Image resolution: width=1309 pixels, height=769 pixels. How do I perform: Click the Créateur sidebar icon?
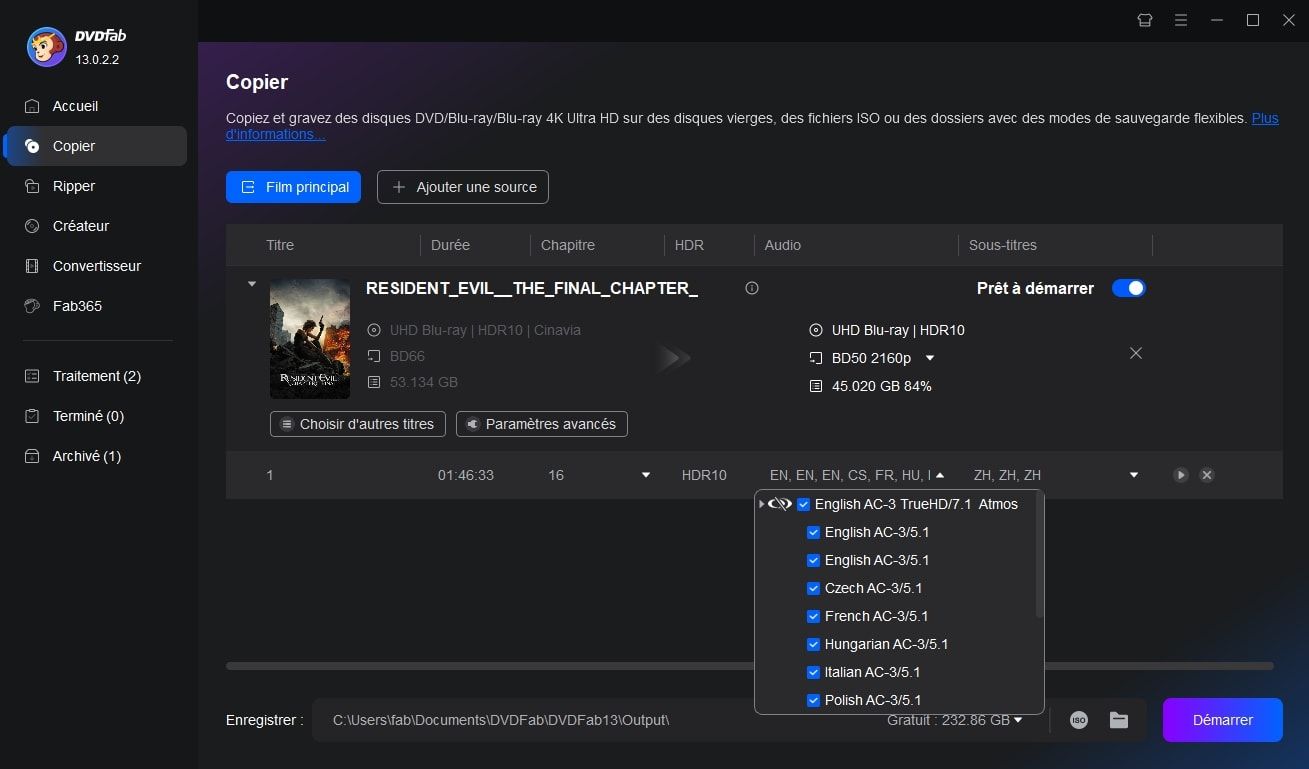point(33,226)
